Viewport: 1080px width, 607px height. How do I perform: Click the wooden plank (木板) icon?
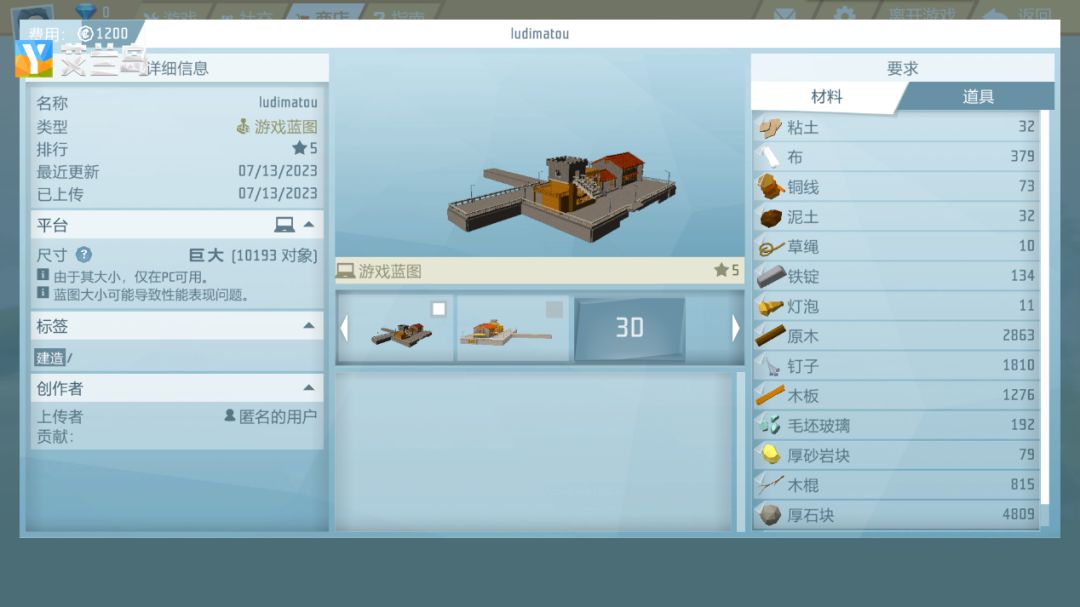(x=770, y=395)
